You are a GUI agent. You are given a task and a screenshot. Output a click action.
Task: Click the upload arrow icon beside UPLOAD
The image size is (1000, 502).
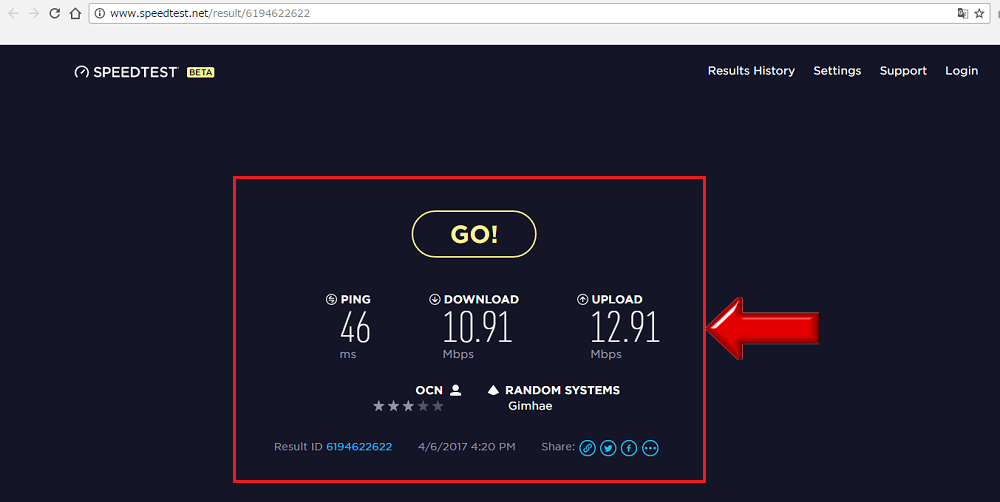[x=582, y=299]
